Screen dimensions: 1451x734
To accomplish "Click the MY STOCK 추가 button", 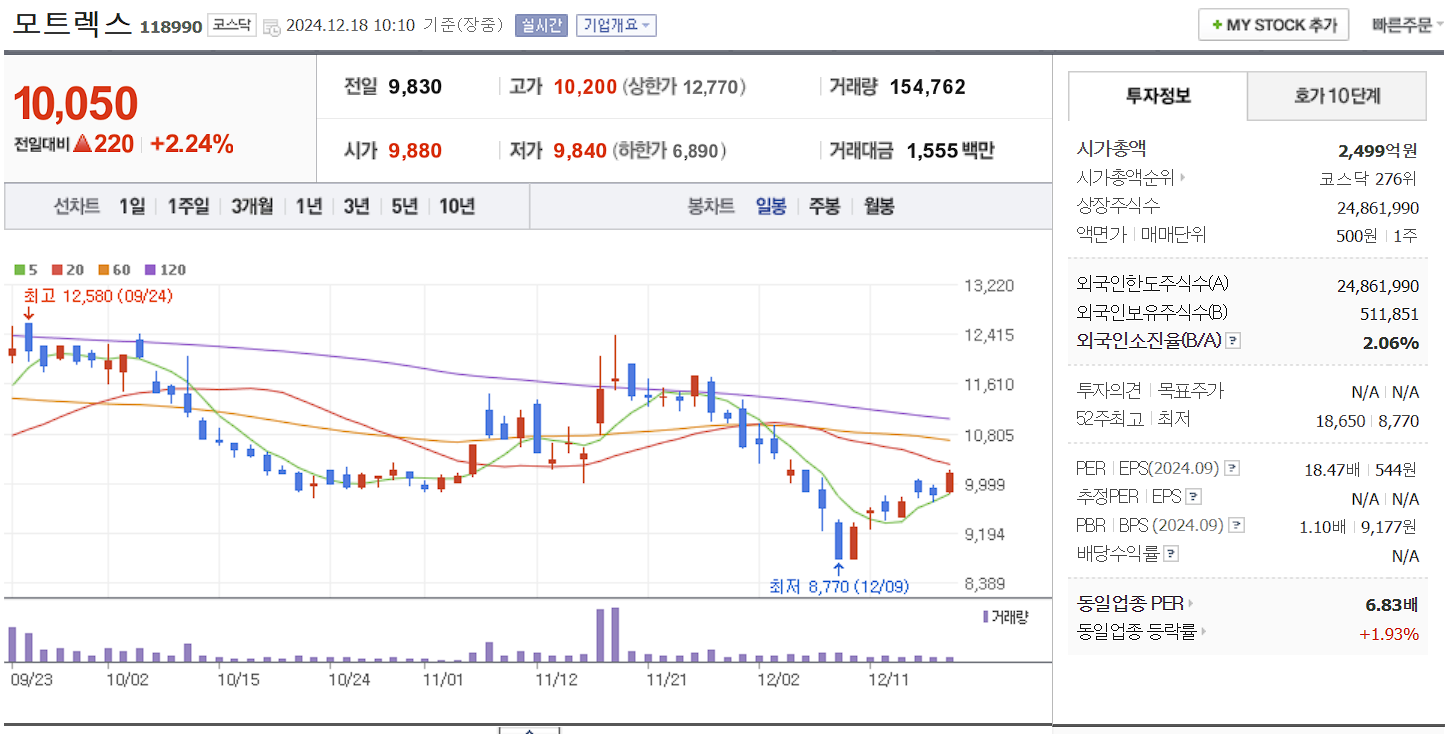I will [x=1273, y=24].
